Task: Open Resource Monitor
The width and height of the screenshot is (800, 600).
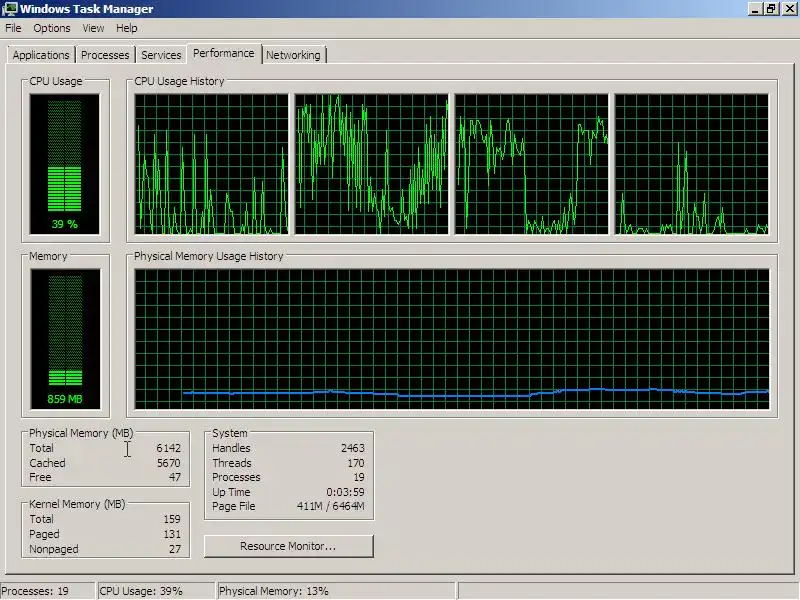Action: (x=288, y=546)
